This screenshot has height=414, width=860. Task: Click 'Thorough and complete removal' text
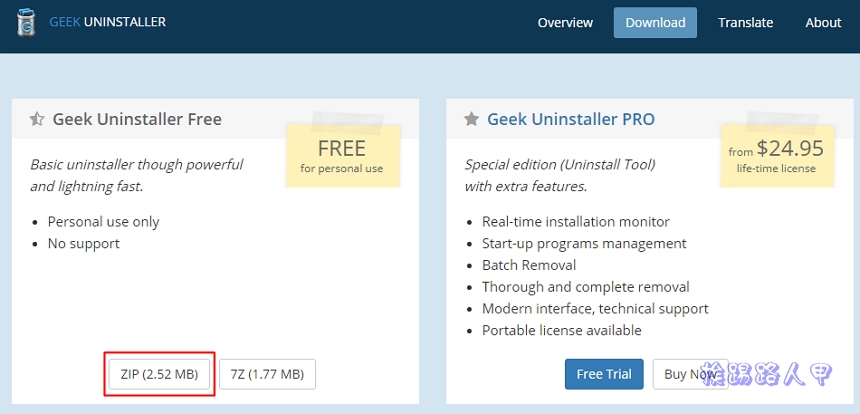point(586,287)
